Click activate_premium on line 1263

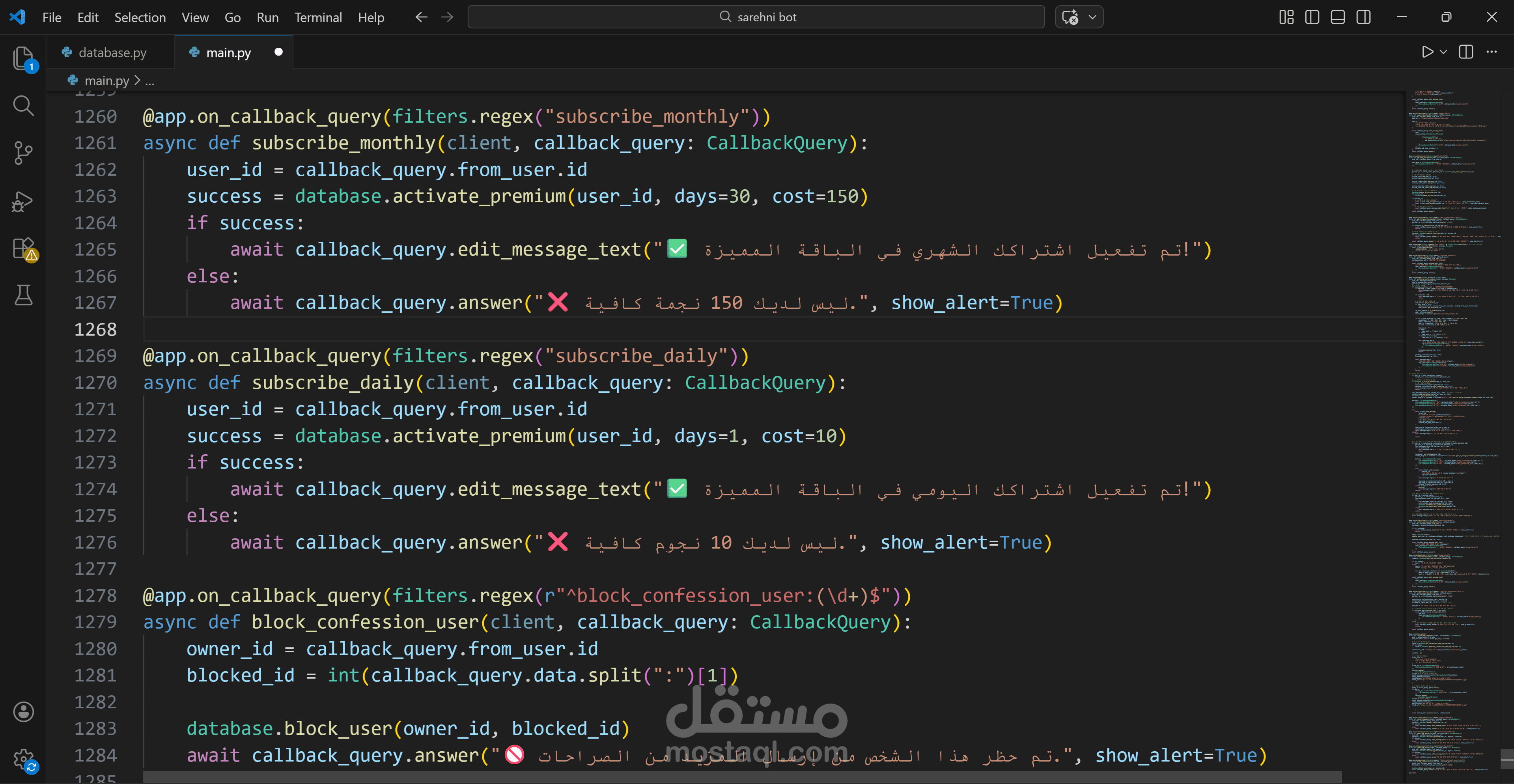(x=479, y=196)
